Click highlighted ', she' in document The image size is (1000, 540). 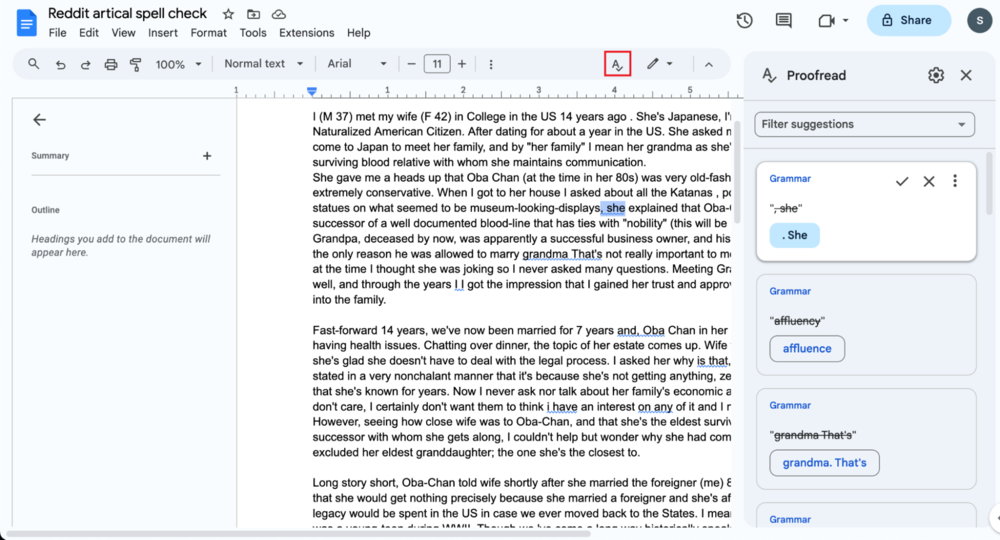pyautogui.click(x=613, y=208)
